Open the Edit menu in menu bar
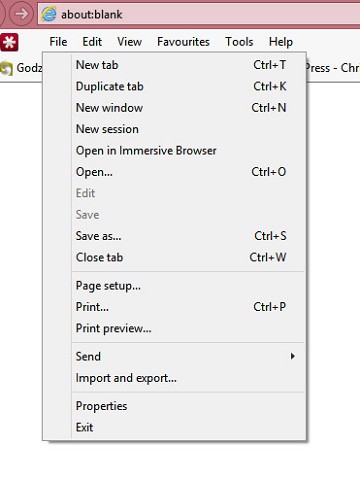The height and width of the screenshot is (480, 360). (92, 42)
